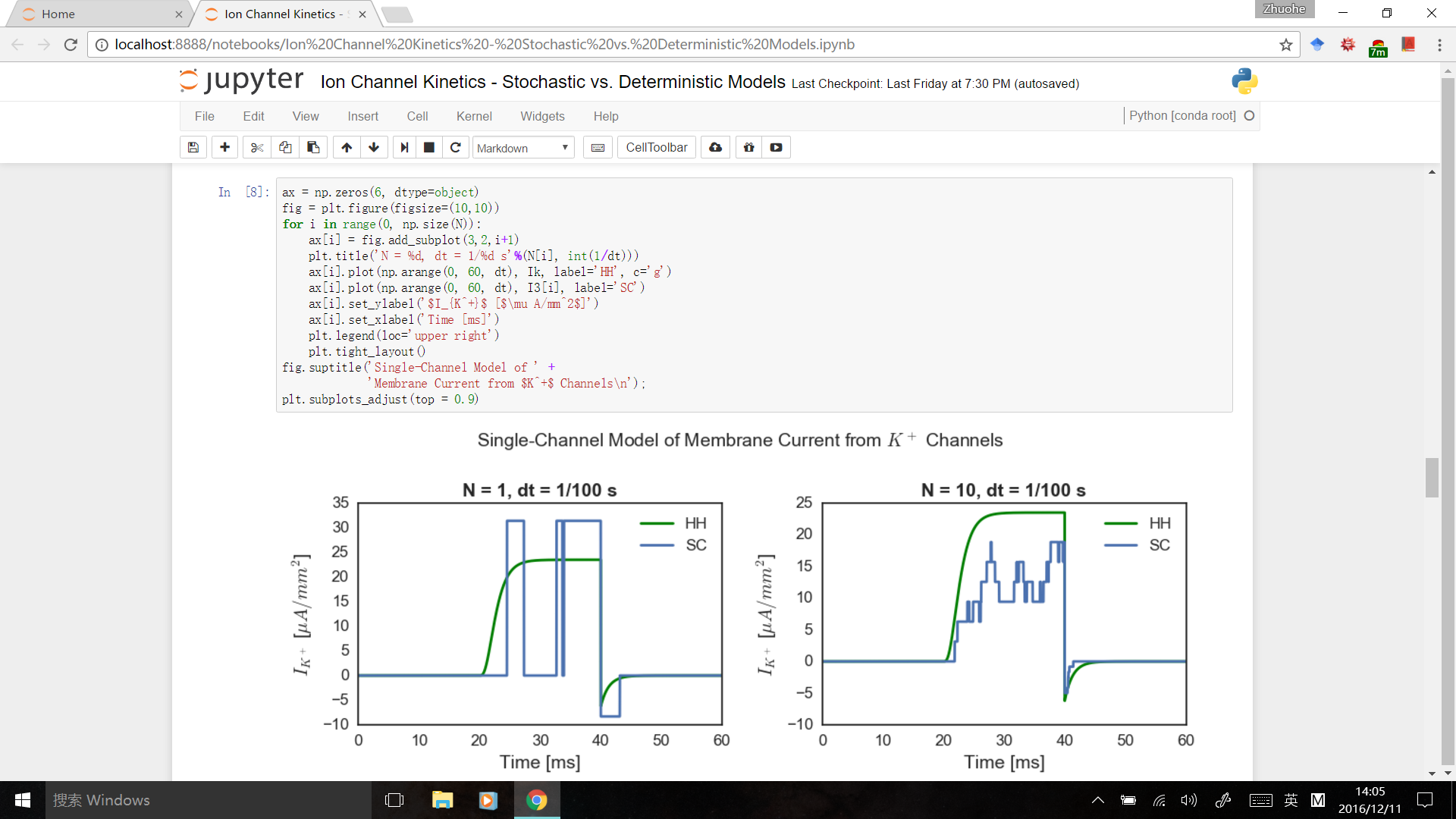The height and width of the screenshot is (819, 1456).
Task: Open the media player taskbar icon
Action: coord(488,800)
